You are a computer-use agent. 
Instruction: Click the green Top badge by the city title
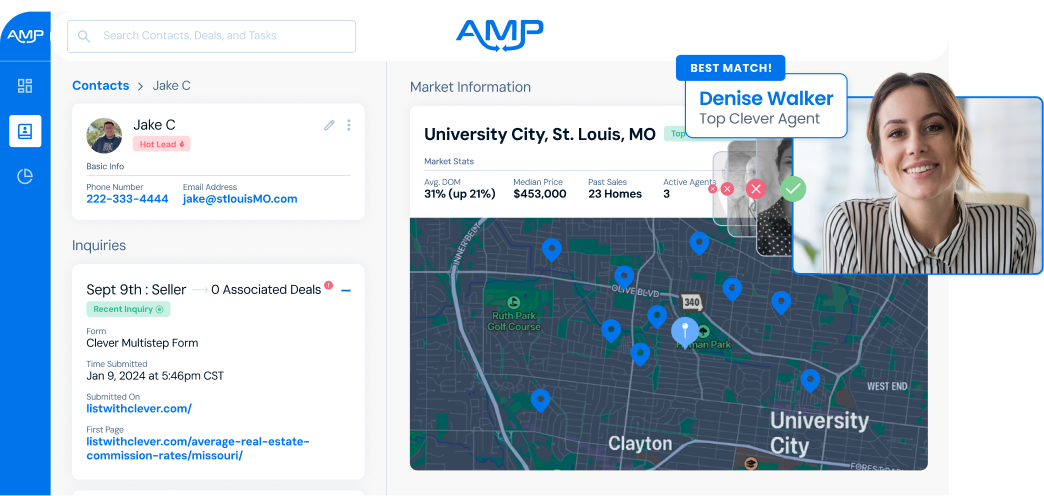pos(675,134)
